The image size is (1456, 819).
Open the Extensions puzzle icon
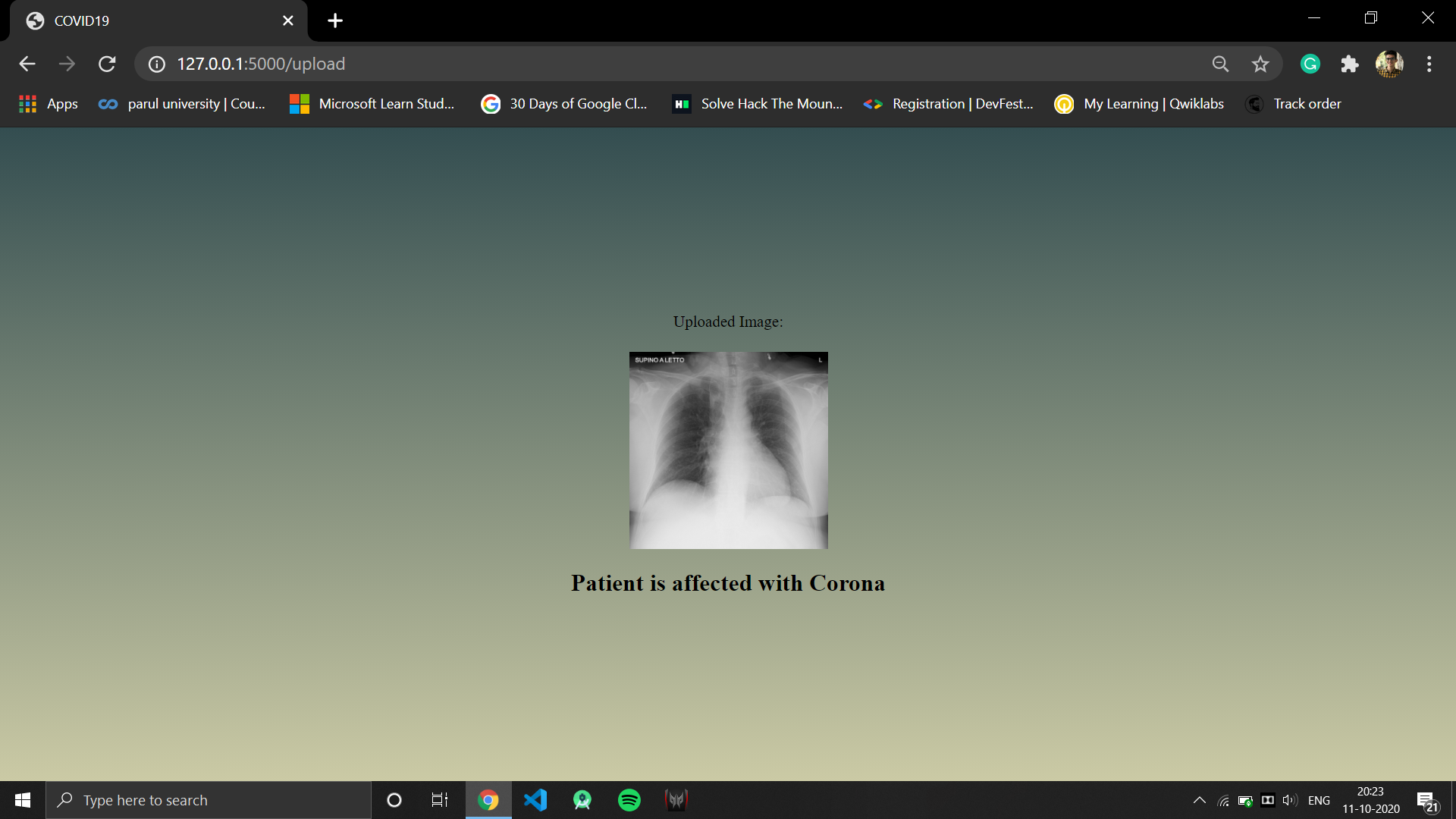[x=1350, y=64]
